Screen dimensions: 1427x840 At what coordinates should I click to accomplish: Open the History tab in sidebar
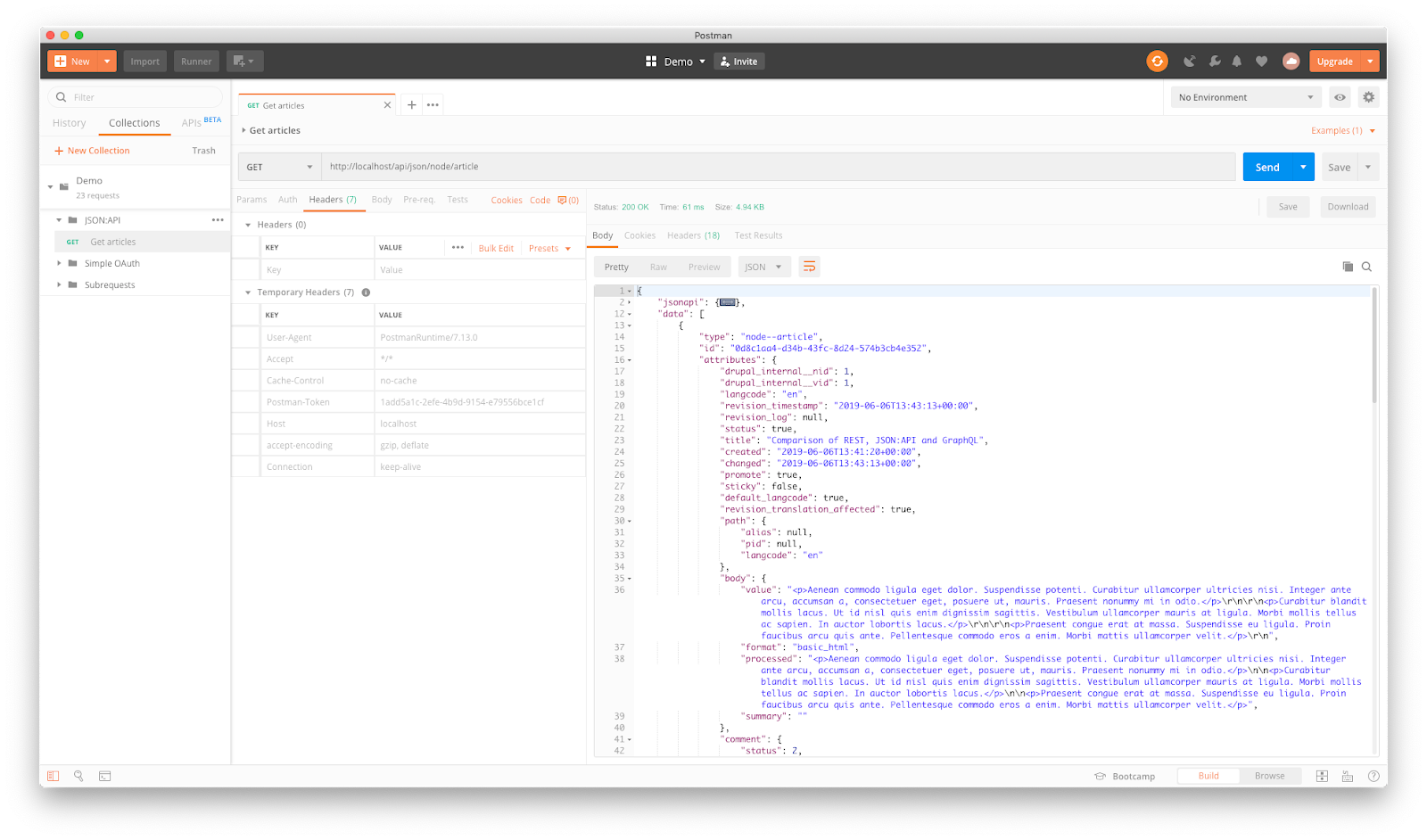(69, 123)
